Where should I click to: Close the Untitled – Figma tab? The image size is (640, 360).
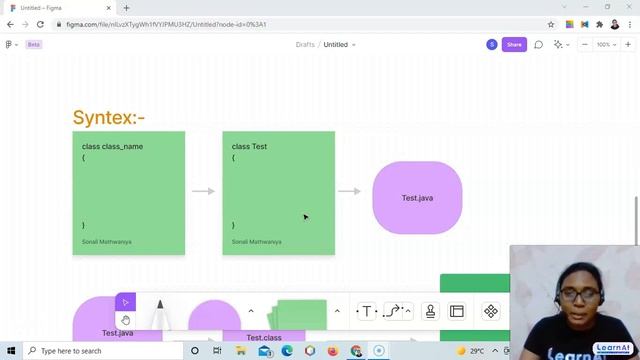tap(109, 8)
